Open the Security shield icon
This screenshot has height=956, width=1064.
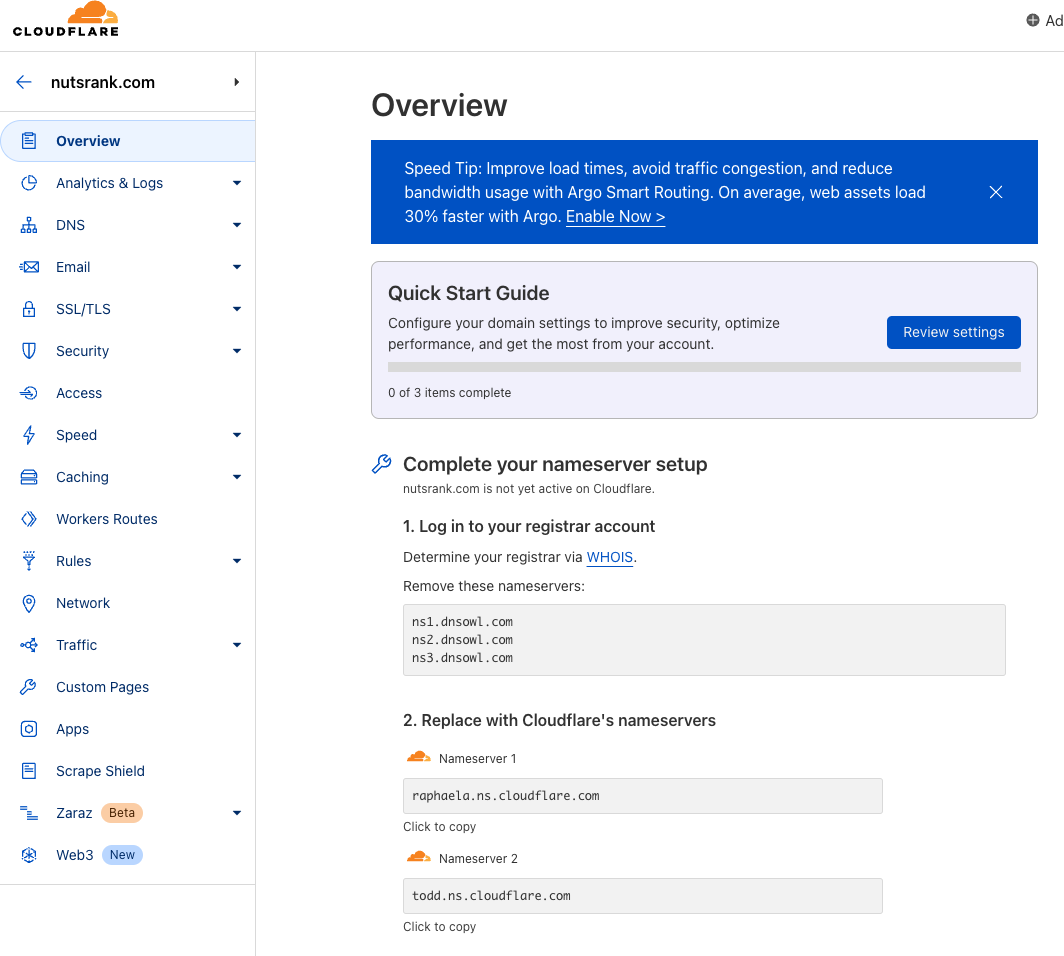pyautogui.click(x=27, y=351)
